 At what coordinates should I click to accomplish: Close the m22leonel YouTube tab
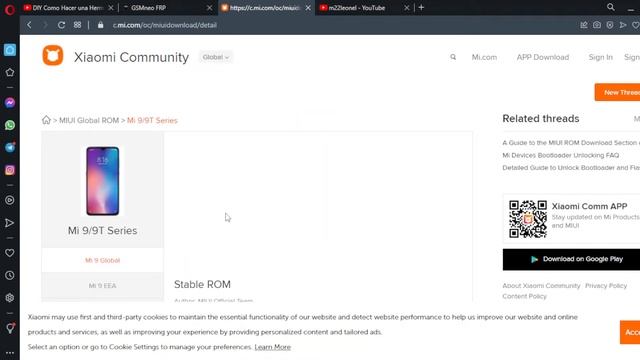click(407, 8)
